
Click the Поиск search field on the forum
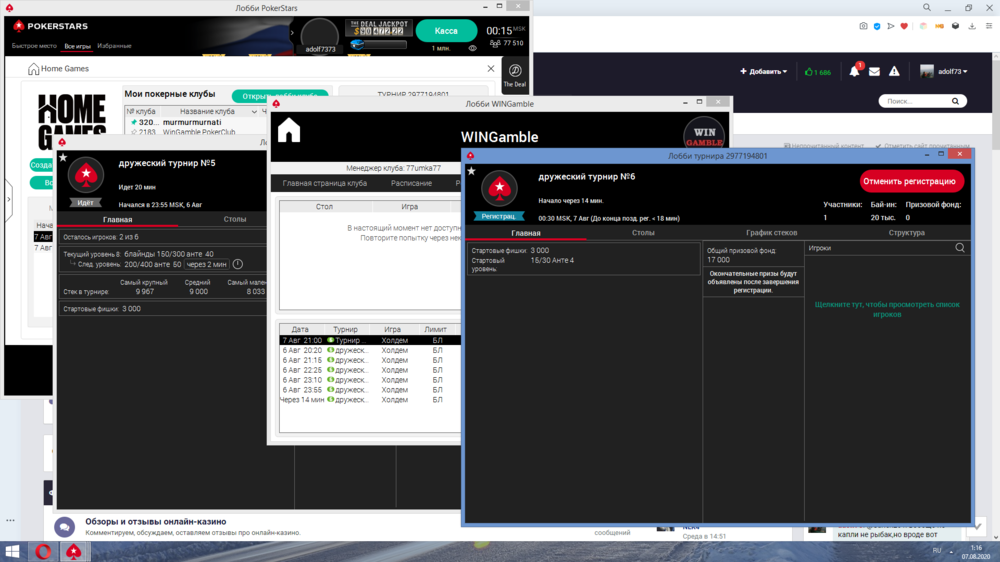[915, 101]
